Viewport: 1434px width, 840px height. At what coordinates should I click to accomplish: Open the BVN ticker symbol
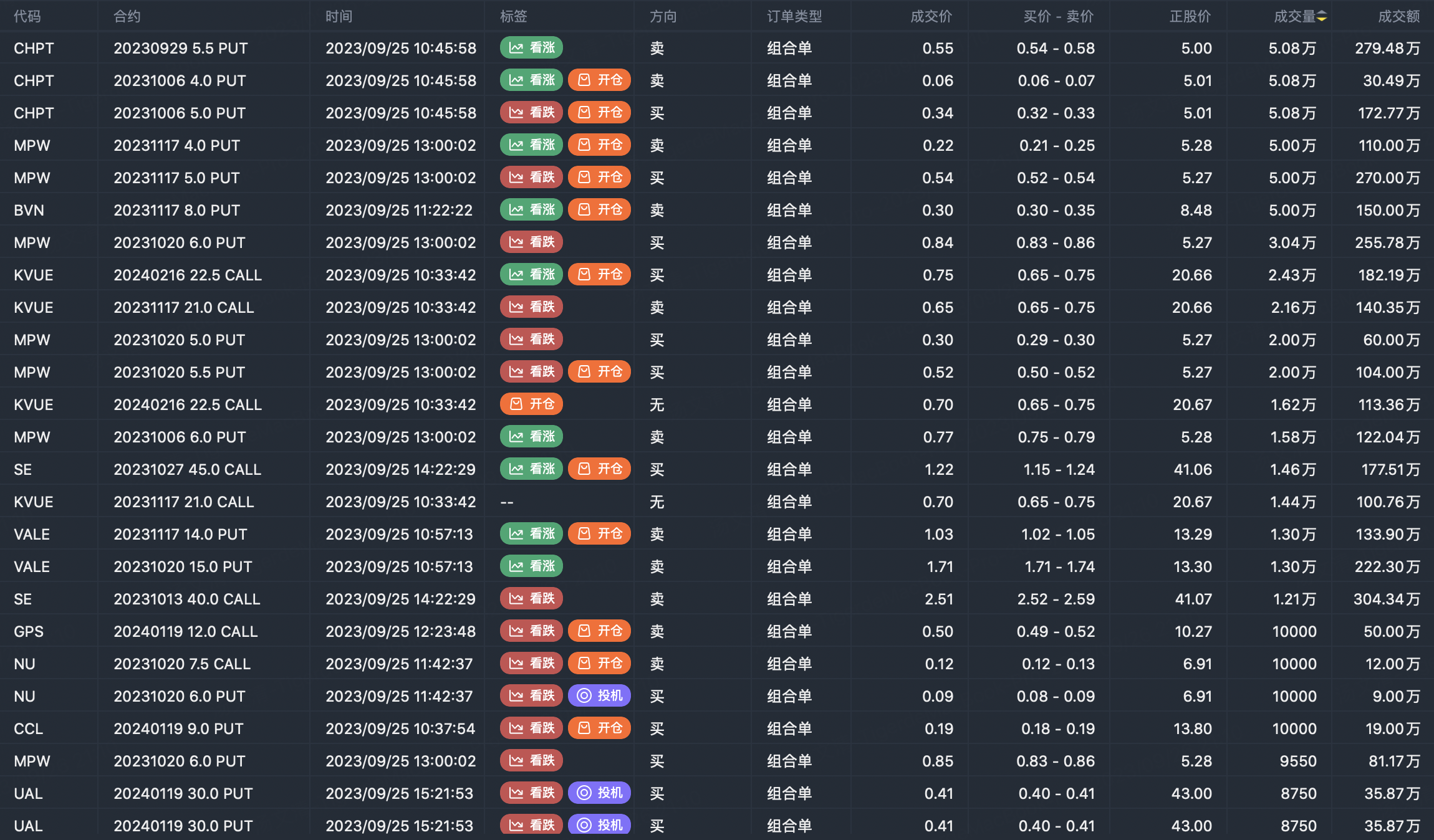(29, 211)
